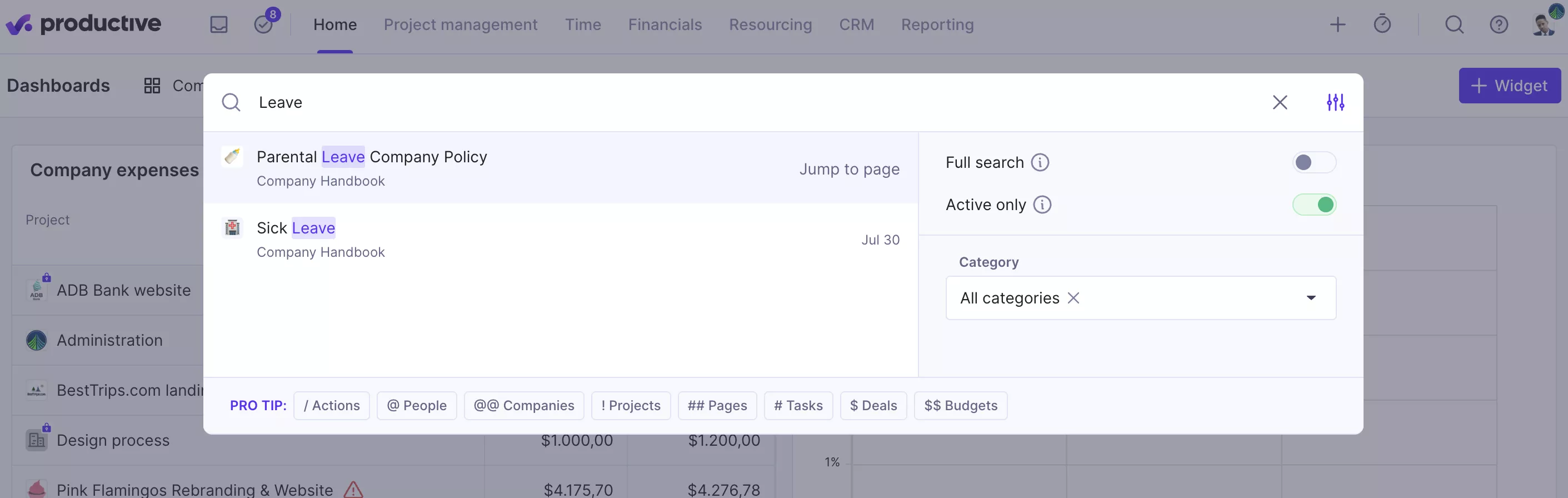This screenshot has height=498, width=1568.
Task: Open the global search magnifier in top bar
Action: (x=1454, y=24)
